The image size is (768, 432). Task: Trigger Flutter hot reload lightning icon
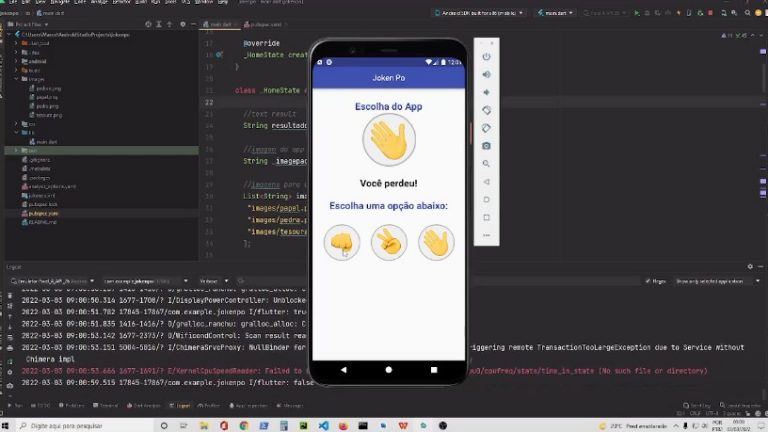point(678,13)
